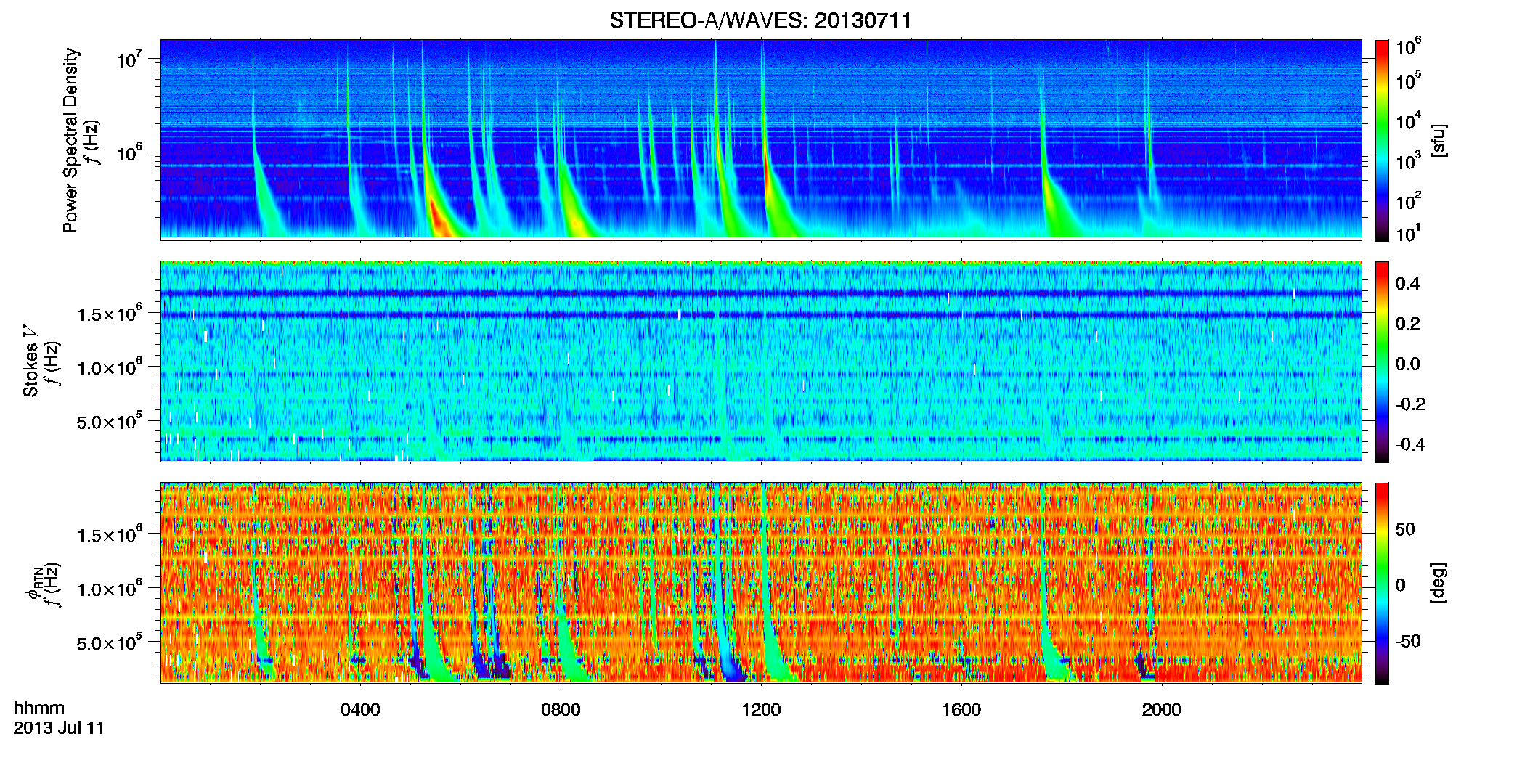Viewport: 1522px width, 784px height.
Task: Click the date label 2013 Jul 11
Action: 59,728
